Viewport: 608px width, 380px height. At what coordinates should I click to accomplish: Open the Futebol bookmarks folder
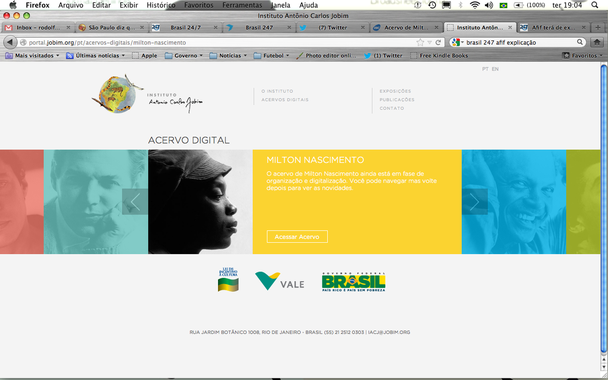click(x=271, y=55)
